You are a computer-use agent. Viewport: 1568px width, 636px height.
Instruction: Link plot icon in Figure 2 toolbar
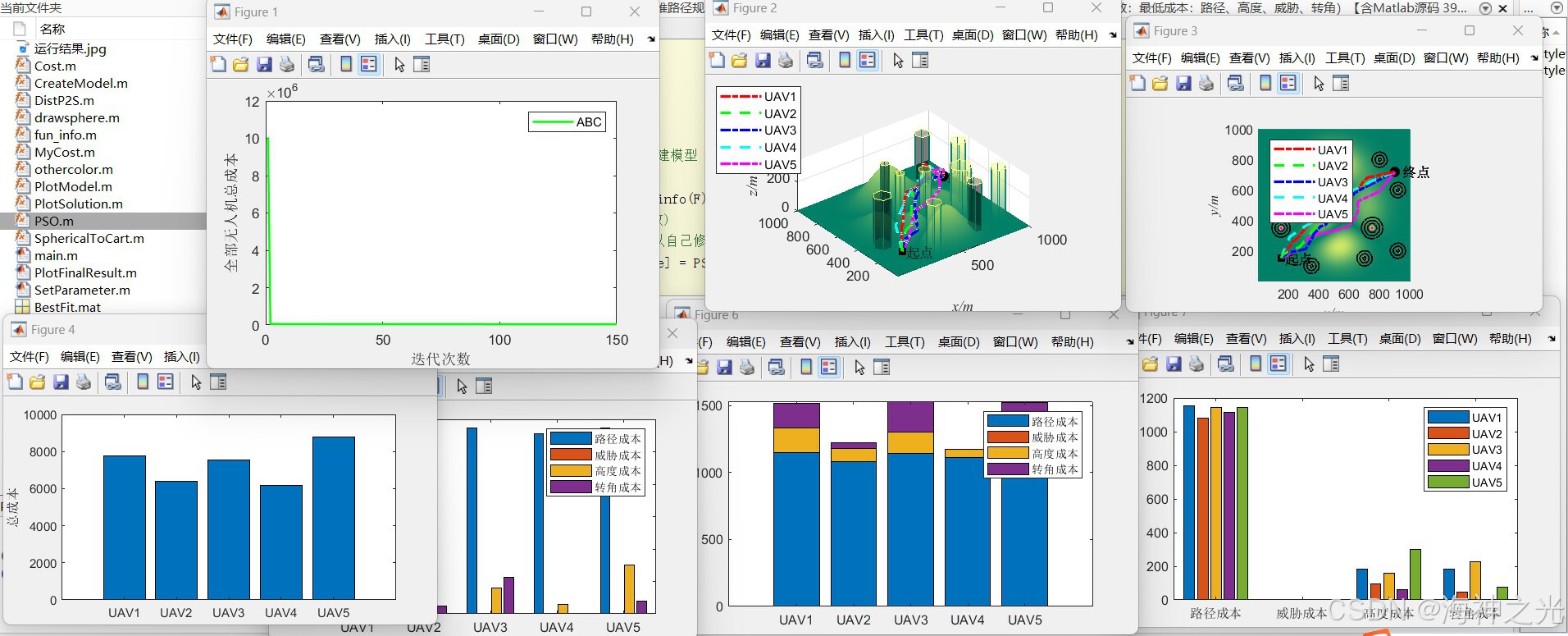pyautogui.click(x=814, y=60)
